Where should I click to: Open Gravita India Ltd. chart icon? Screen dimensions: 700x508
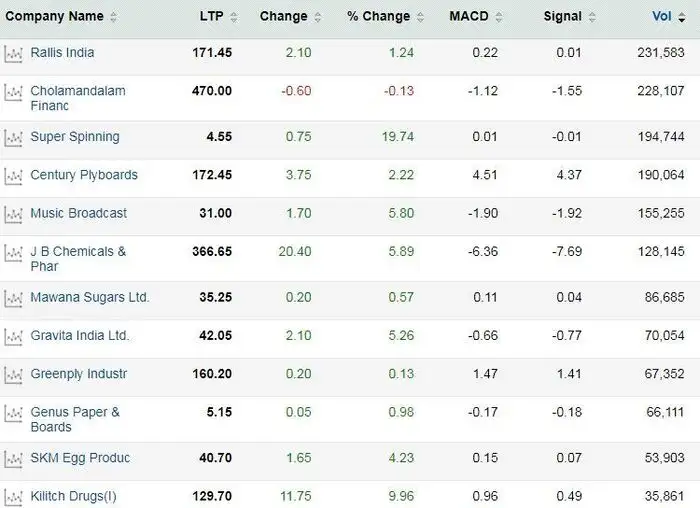click(13, 336)
